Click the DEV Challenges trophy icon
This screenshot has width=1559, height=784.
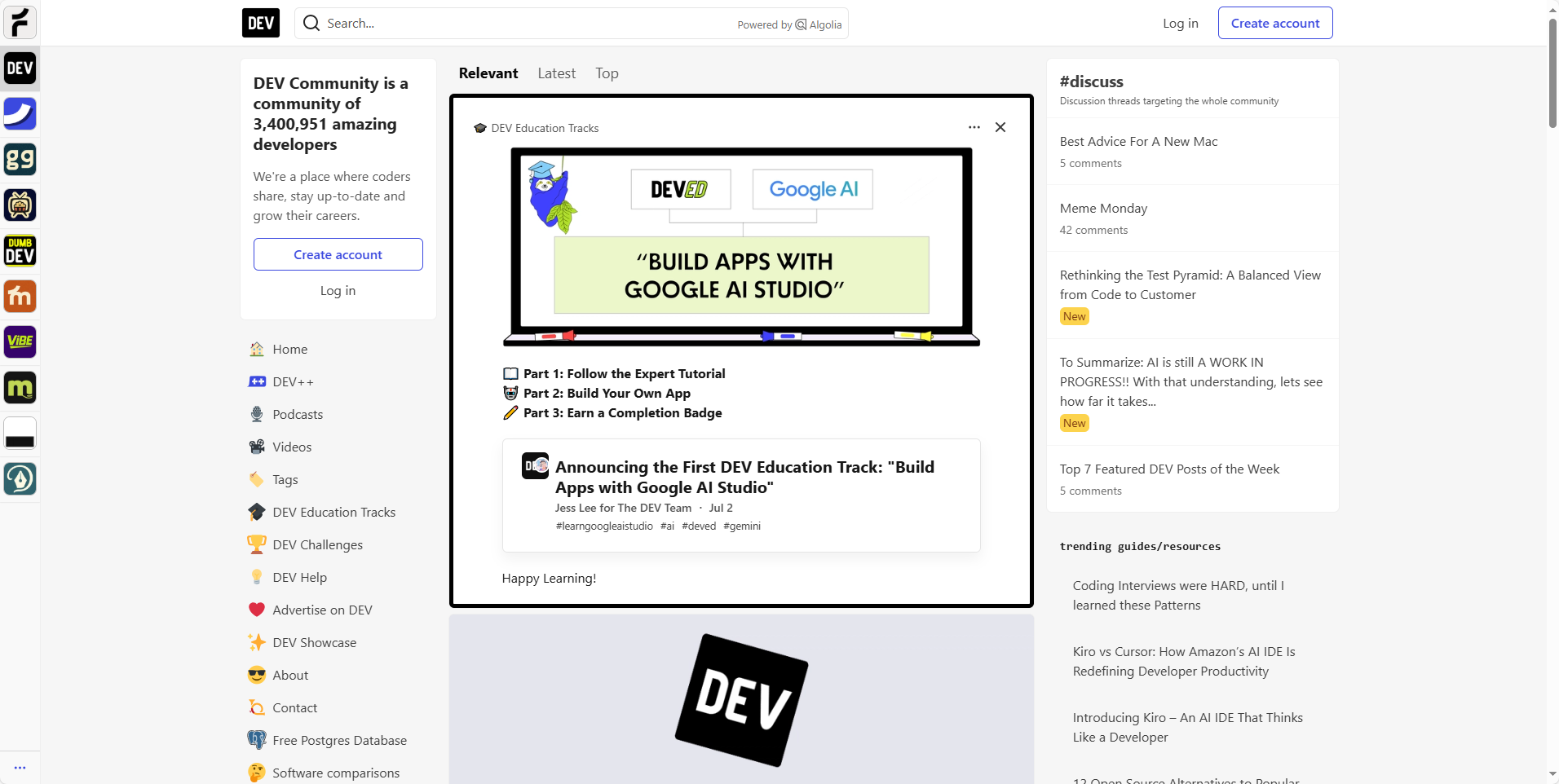(257, 544)
